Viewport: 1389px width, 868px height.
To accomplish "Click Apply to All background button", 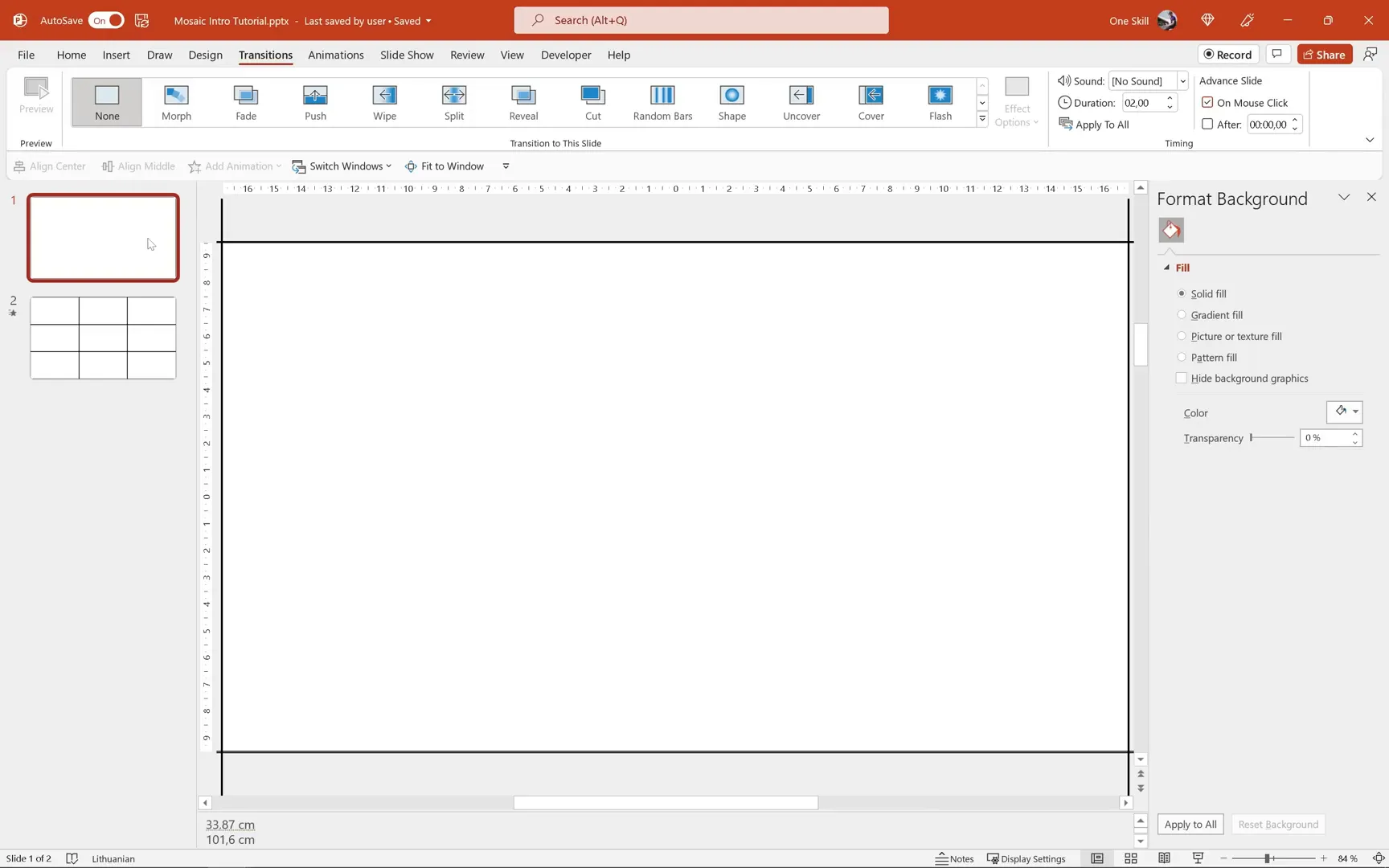I will (x=1190, y=824).
